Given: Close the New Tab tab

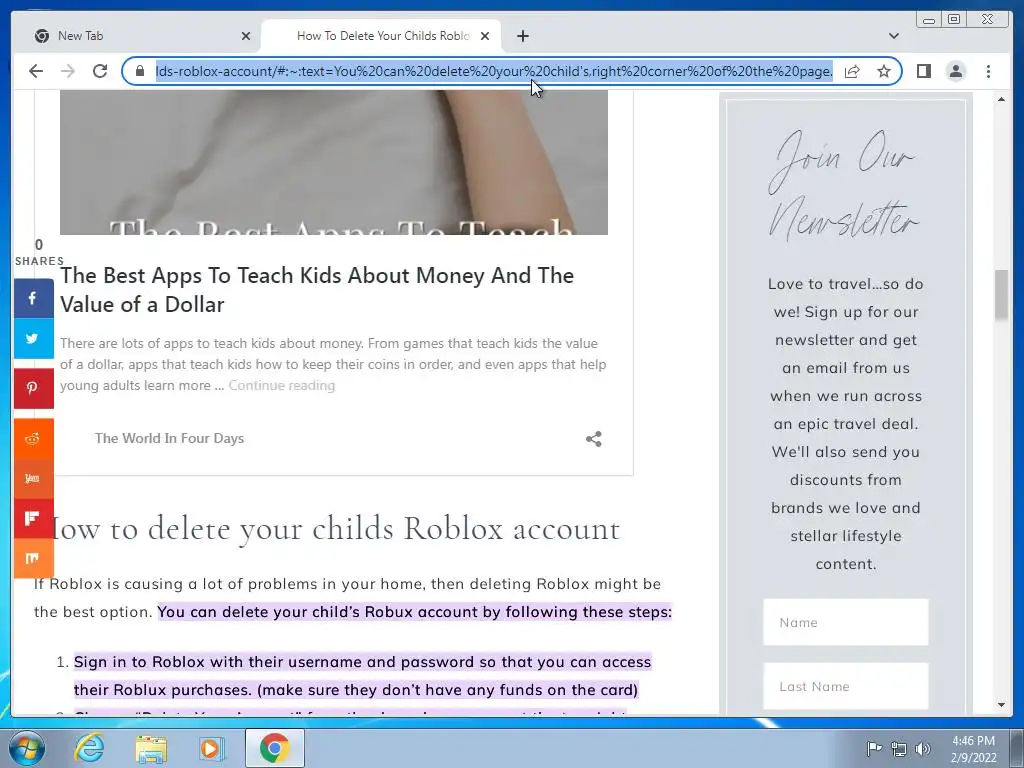Looking at the screenshot, I should 246,36.
